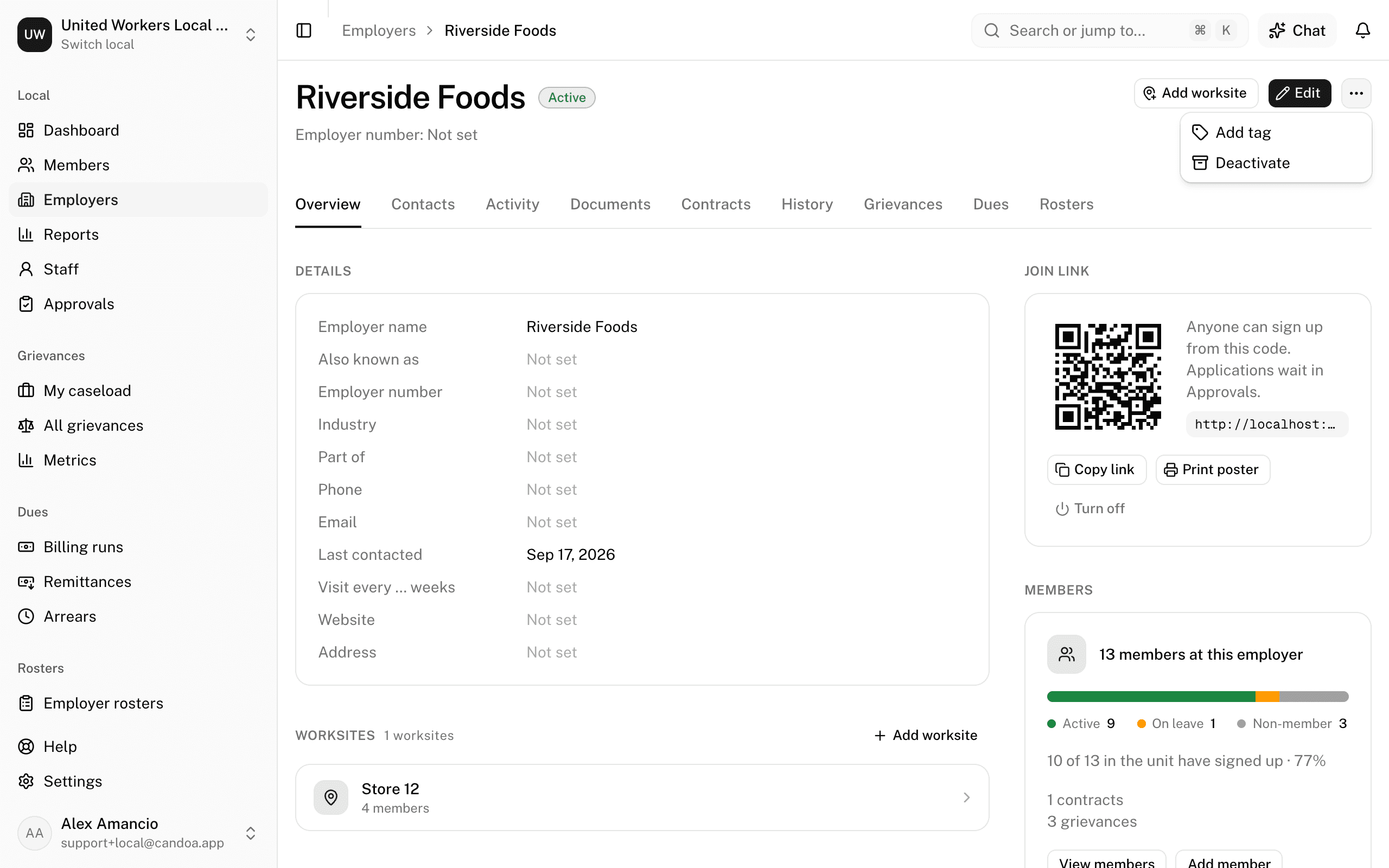
Task: Open grievance Metrics page
Action: pos(138,460)
